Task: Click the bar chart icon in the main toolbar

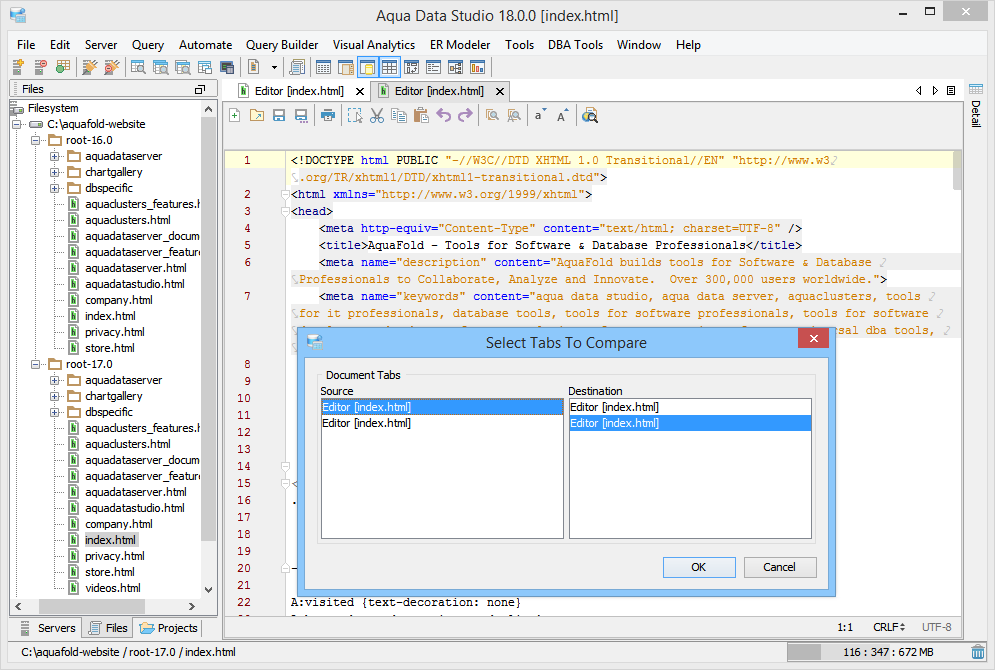Action: pyautogui.click(x=477, y=67)
